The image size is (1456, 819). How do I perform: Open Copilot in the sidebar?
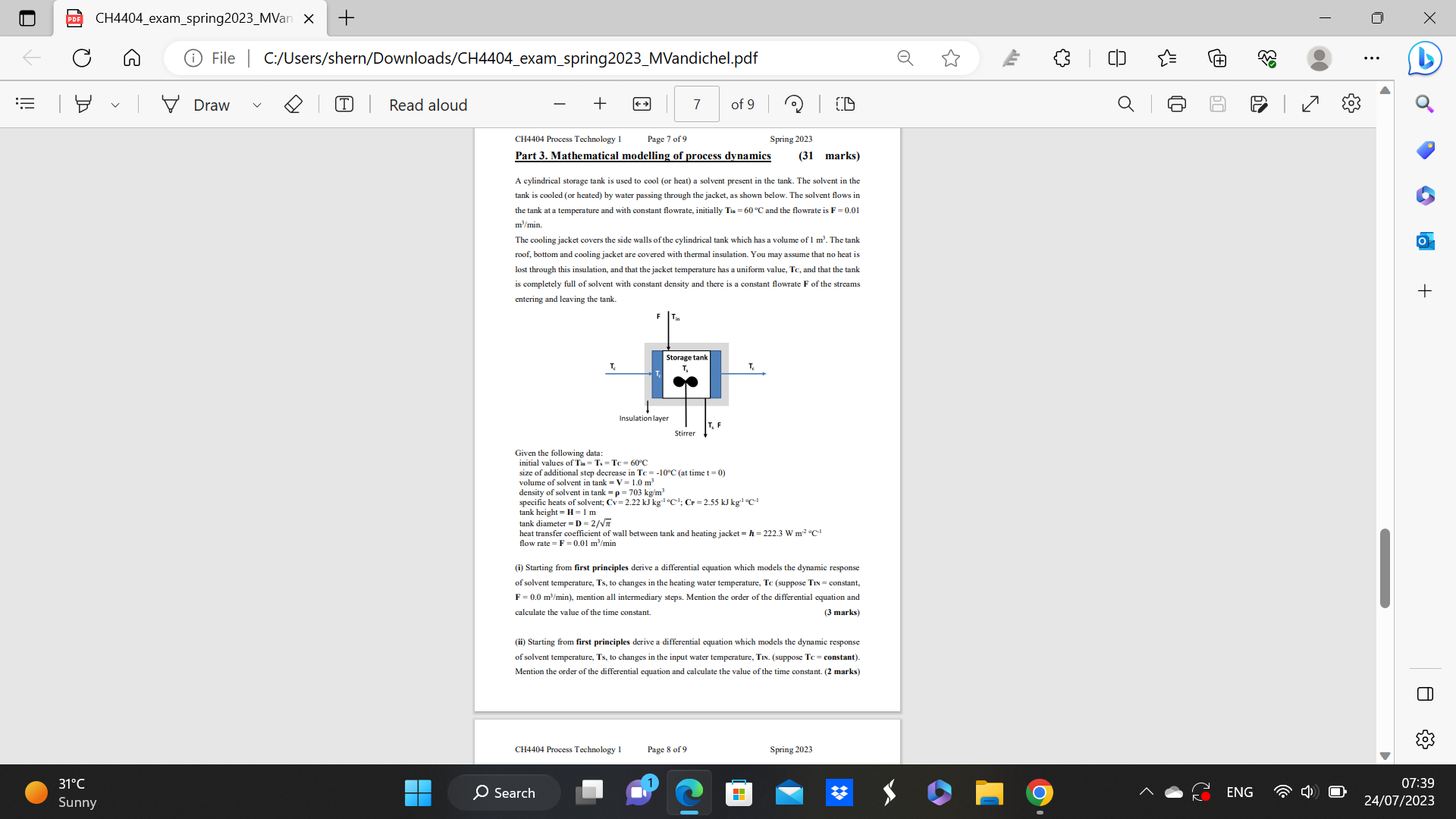coord(1424,58)
